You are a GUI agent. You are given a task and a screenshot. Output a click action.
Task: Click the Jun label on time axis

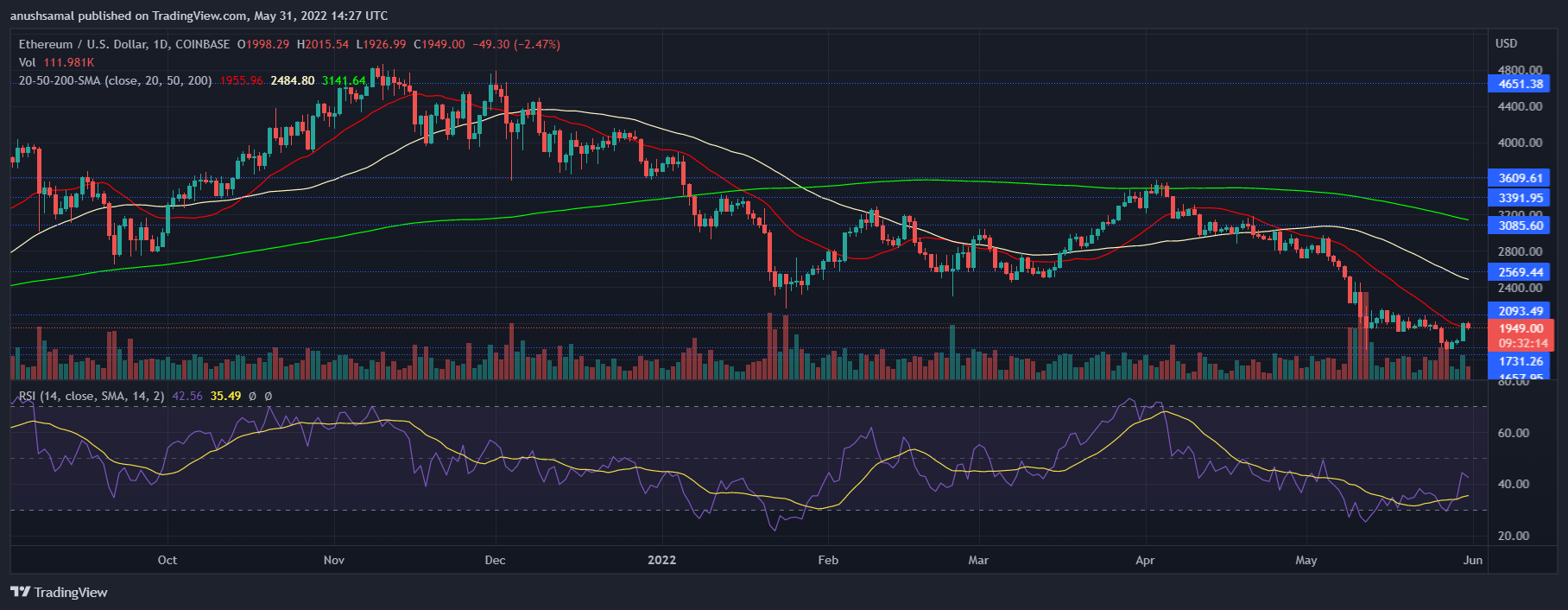click(x=1473, y=560)
